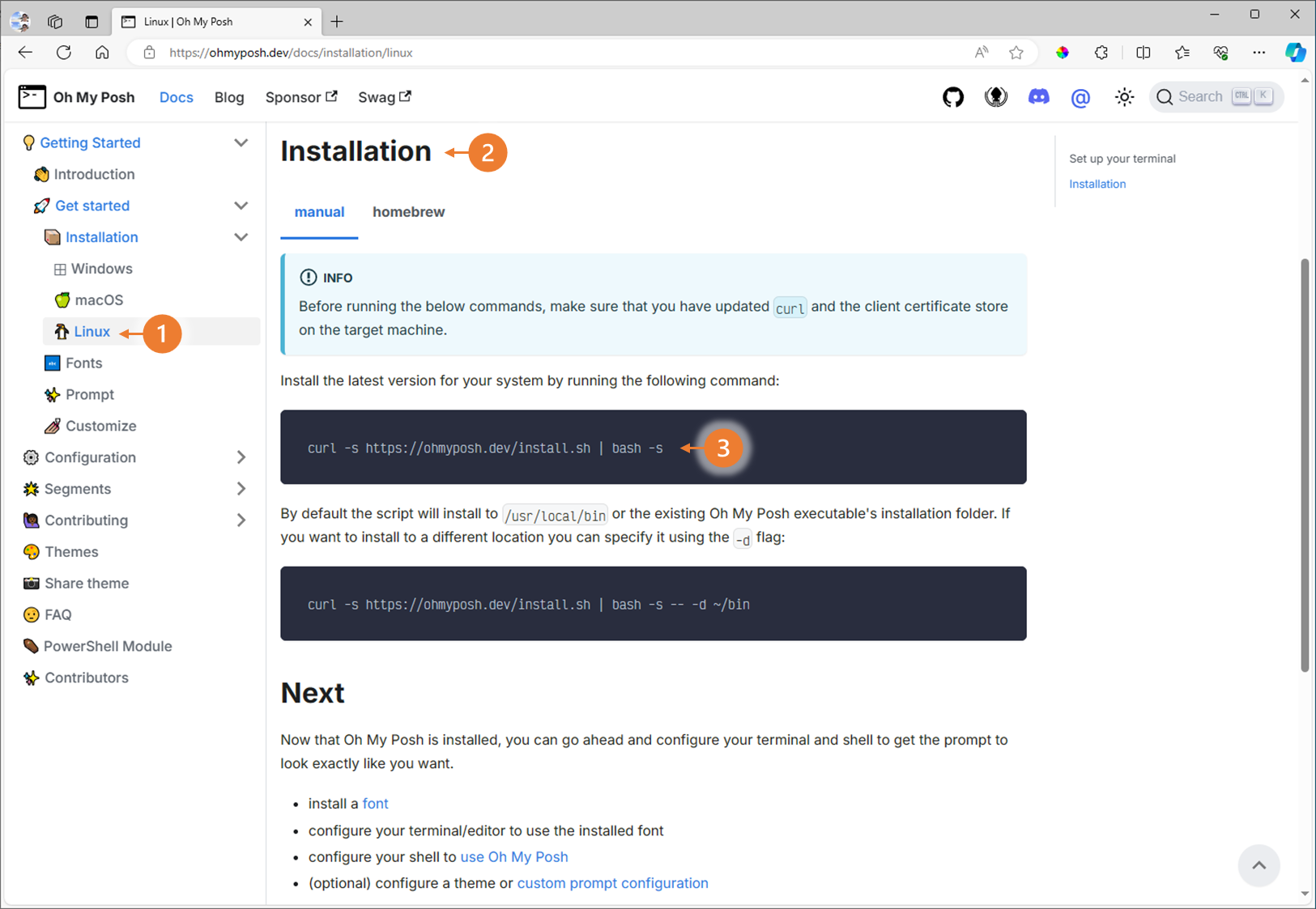The height and width of the screenshot is (909, 1316).
Task: Follow the 'font' link
Action: coord(375,804)
